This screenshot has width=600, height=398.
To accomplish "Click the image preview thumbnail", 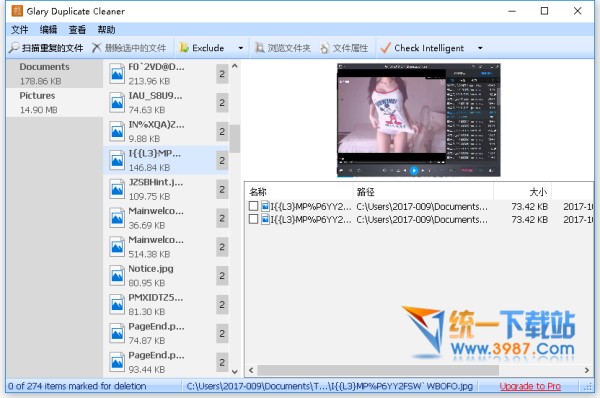I will point(419,120).
